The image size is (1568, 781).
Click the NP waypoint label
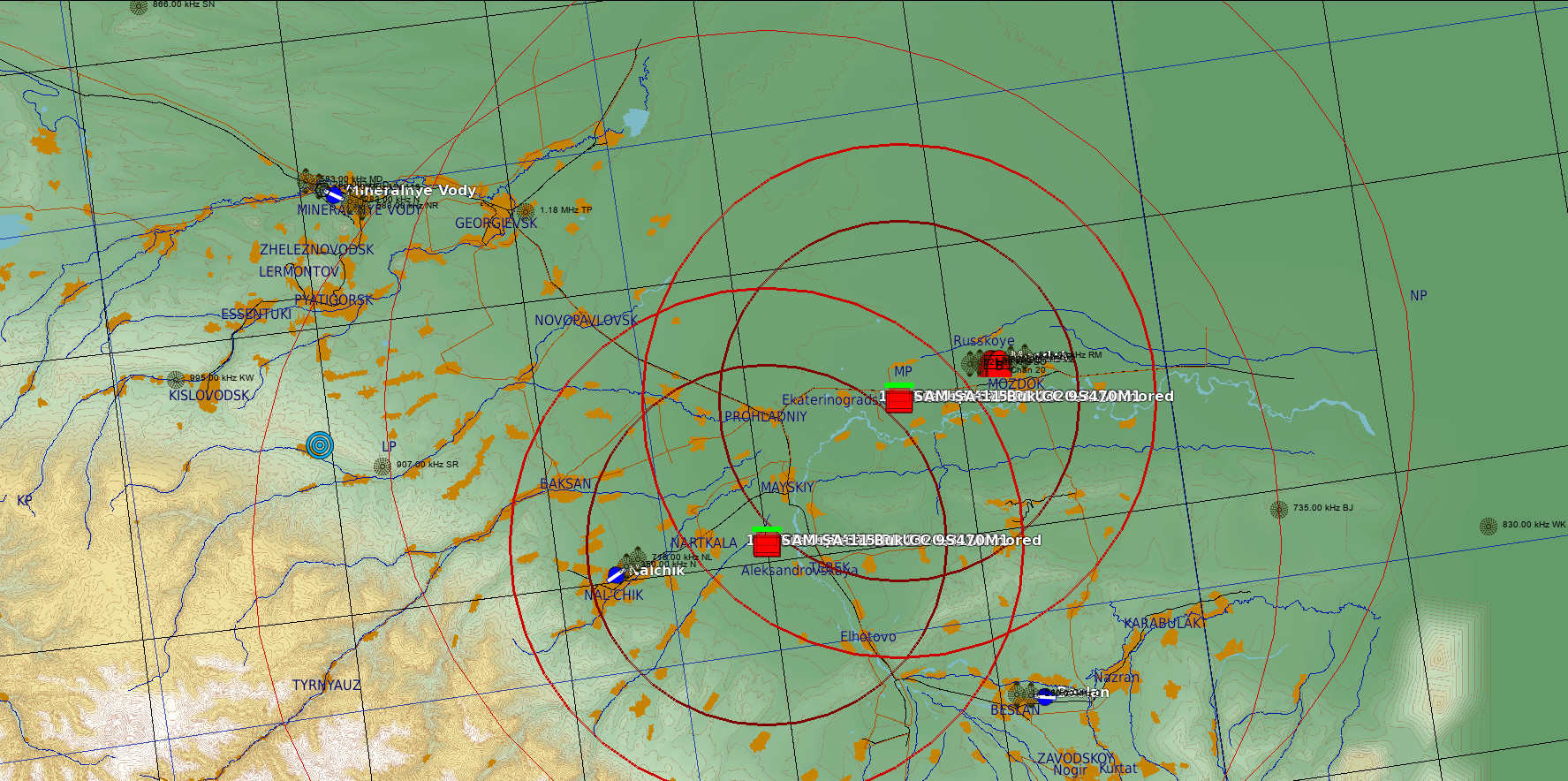tap(1418, 296)
